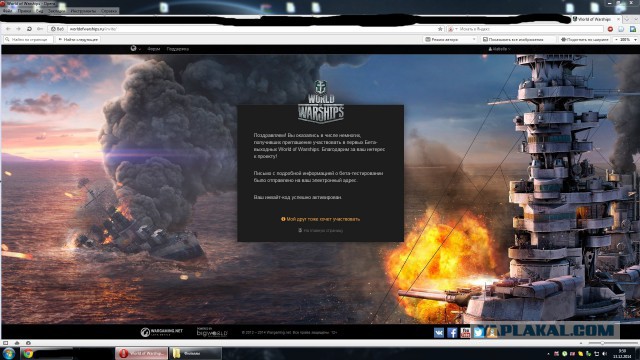640x360 pixels.
Task: Go back using the browser back arrow
Action: click(x=8, y=29)
